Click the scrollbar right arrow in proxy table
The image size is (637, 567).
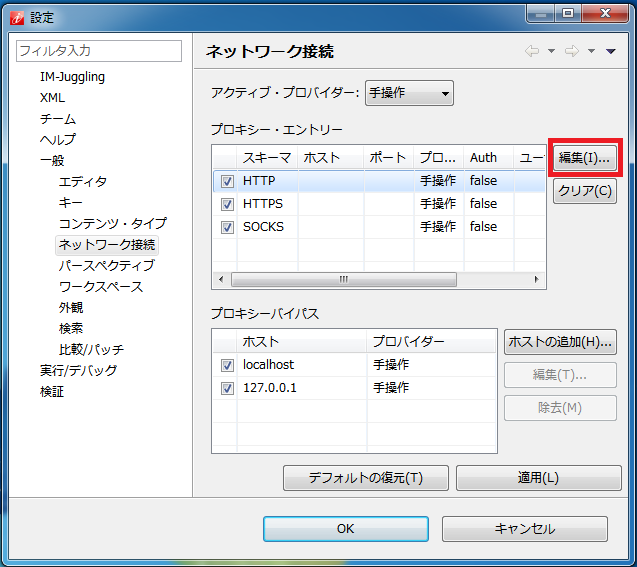[x=536, y=279]
